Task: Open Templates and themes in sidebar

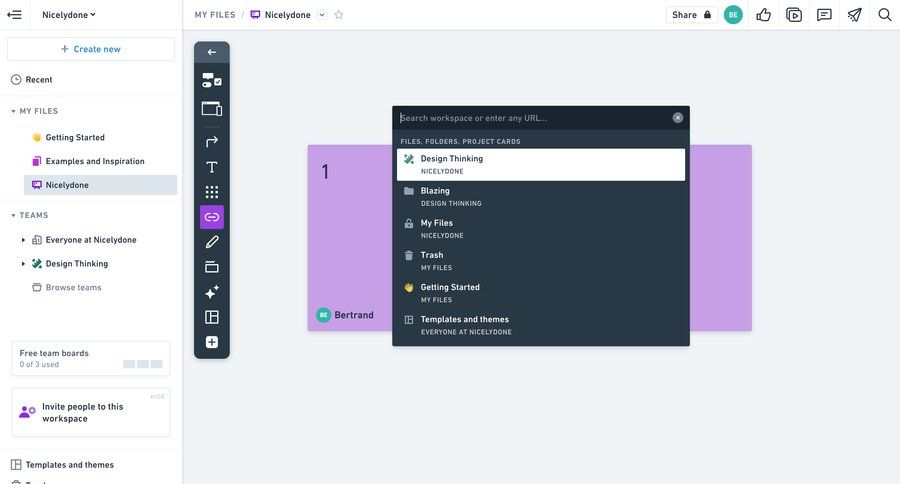Action: pyautogui.click(x=63, y=465)
